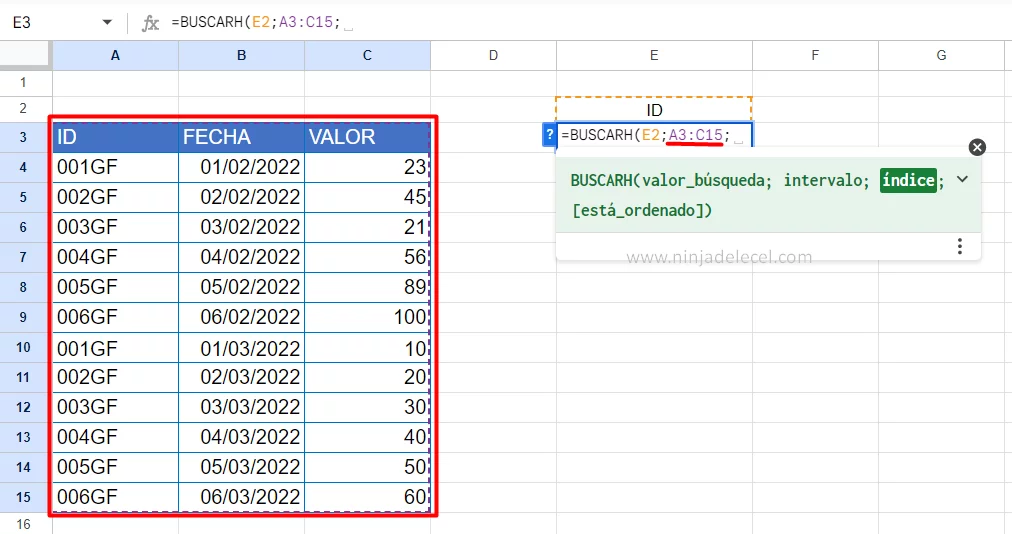Select column D header

(x=493, y=56)
